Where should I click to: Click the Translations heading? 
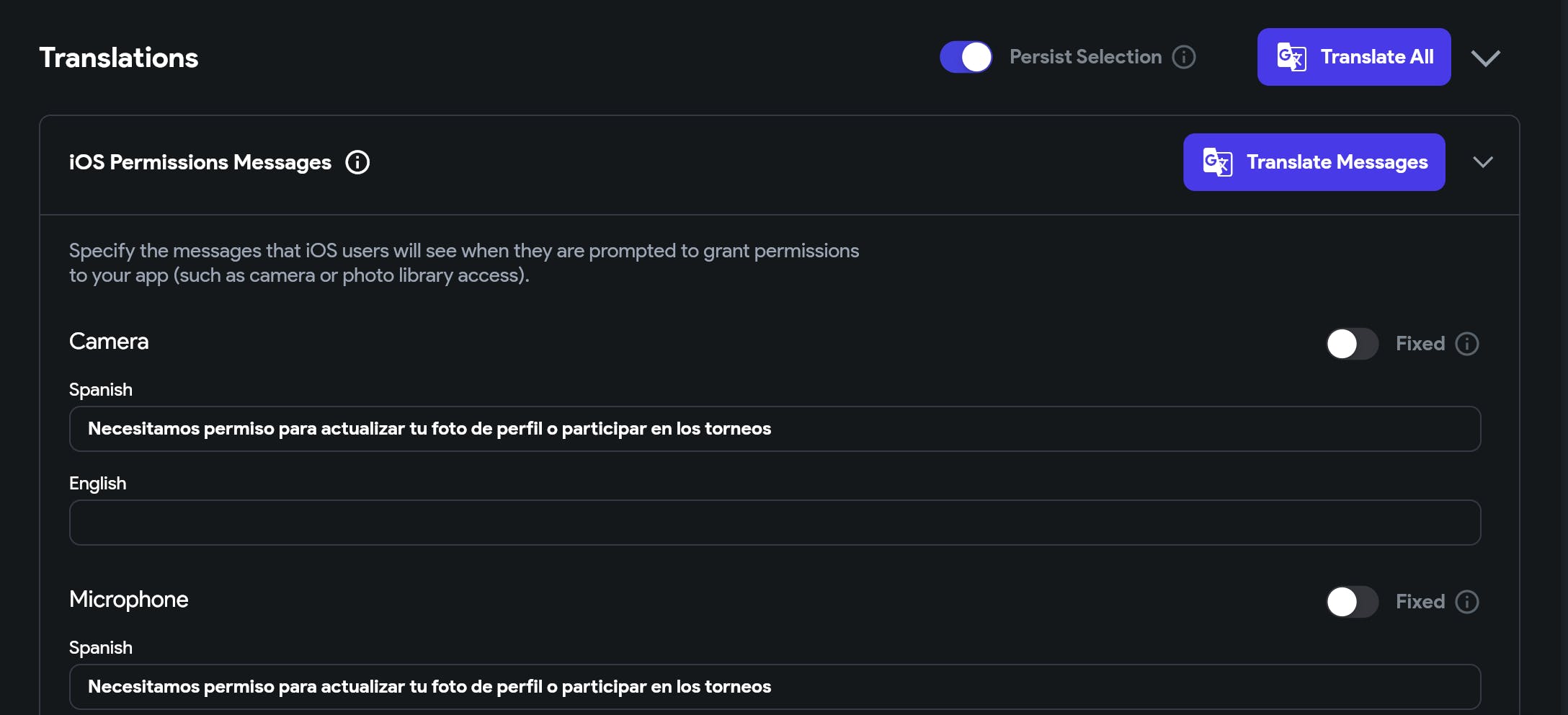tap(119, 58)
